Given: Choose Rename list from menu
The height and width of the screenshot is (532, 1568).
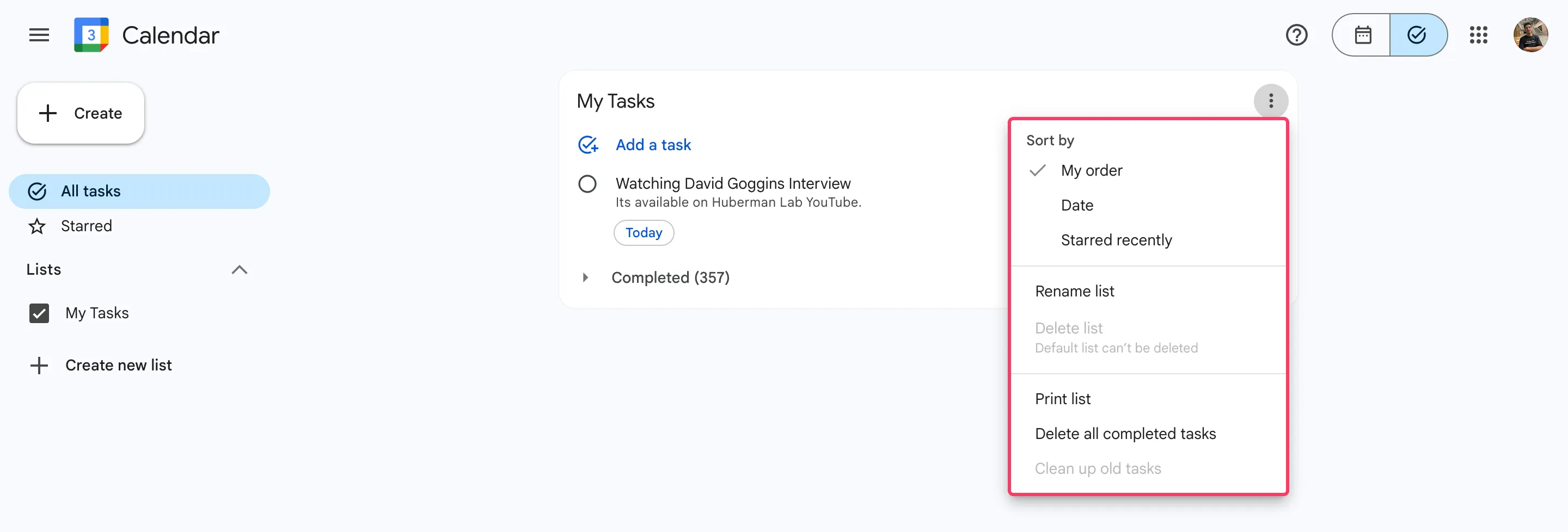Looking at the screenshot, I should tap(1148, 291).
